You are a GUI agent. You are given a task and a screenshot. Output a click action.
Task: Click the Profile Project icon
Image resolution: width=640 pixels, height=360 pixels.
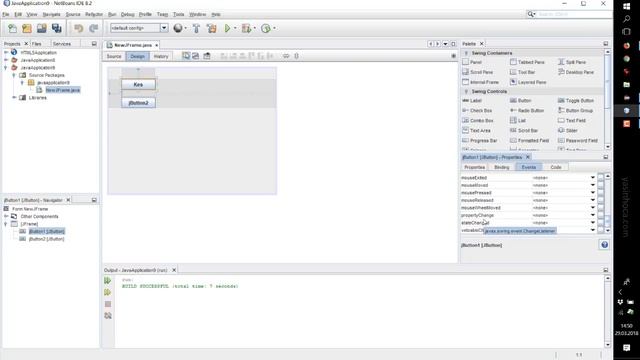point(266,28)
